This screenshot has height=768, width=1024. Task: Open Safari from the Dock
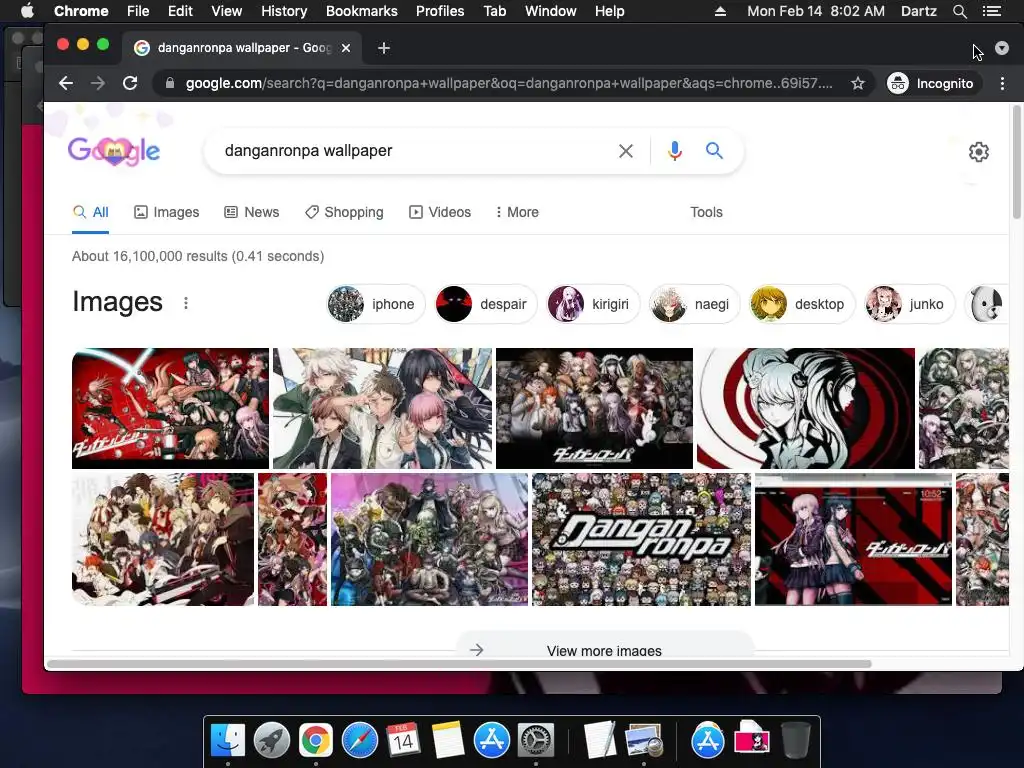pos(360,741)
